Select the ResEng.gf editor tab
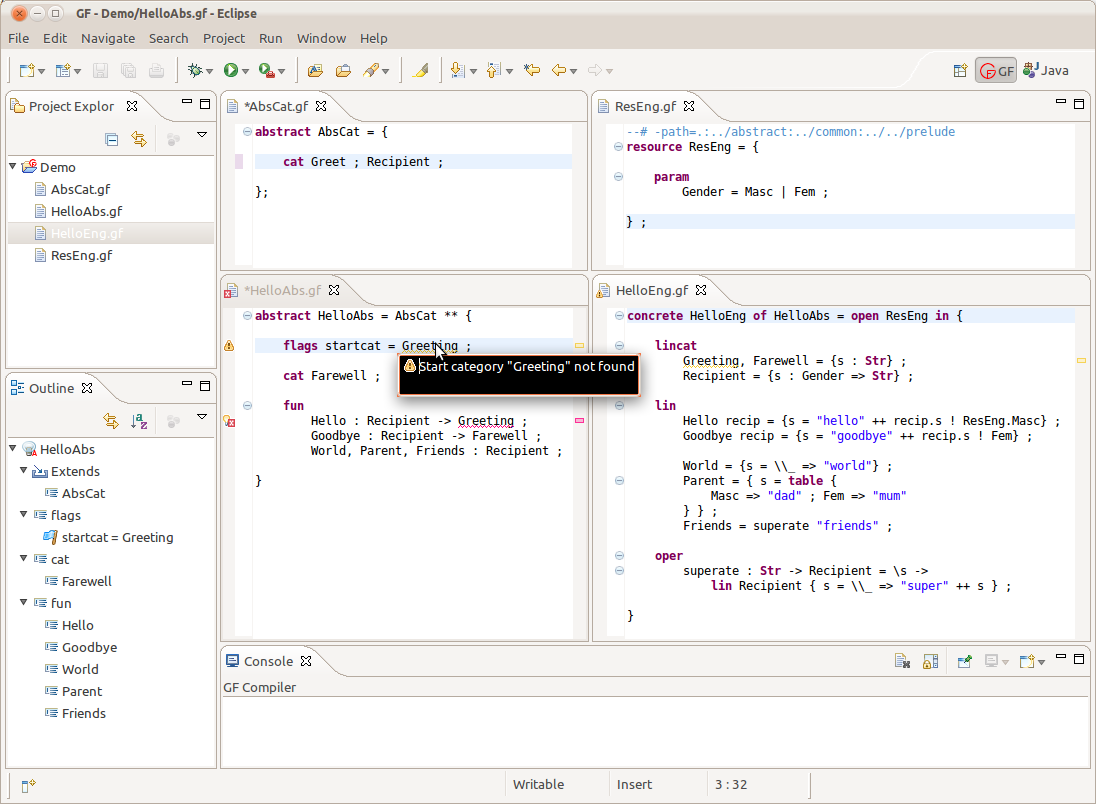The width and height of the screenshot is (1096, 804). pos(645,106)
